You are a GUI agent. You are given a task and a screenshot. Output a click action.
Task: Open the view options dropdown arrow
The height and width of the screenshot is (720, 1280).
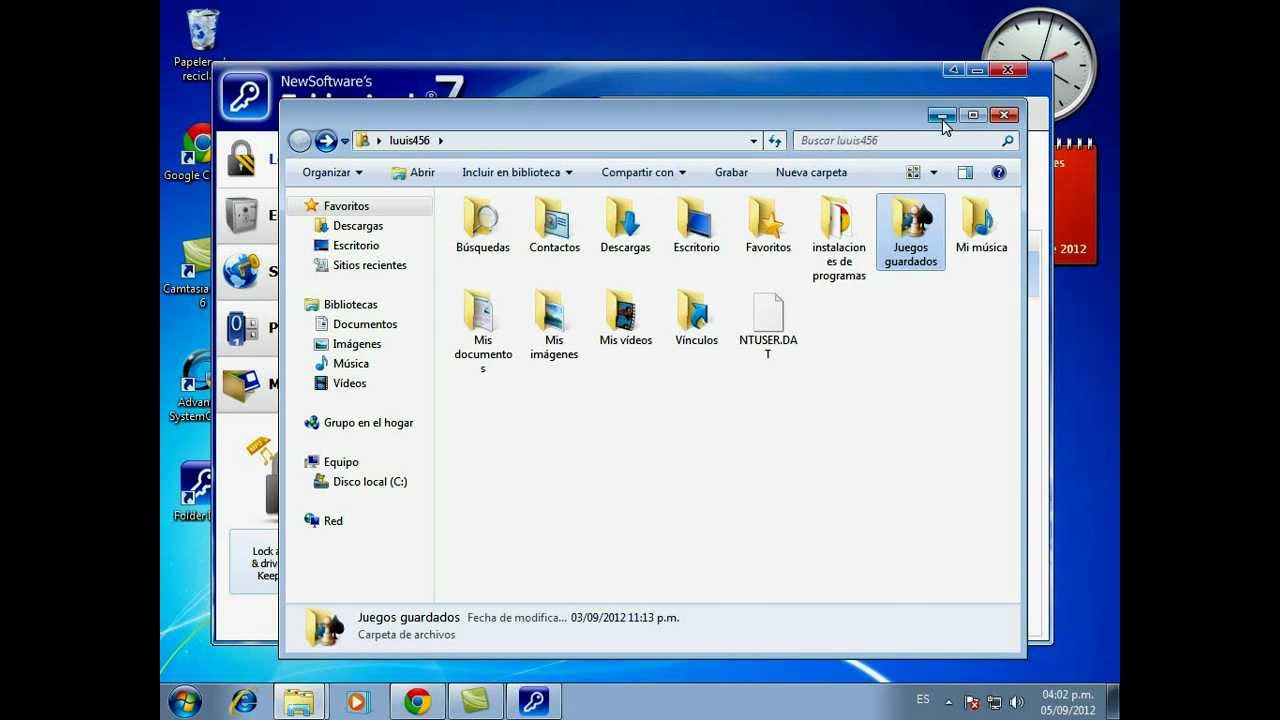coord(934,173)
